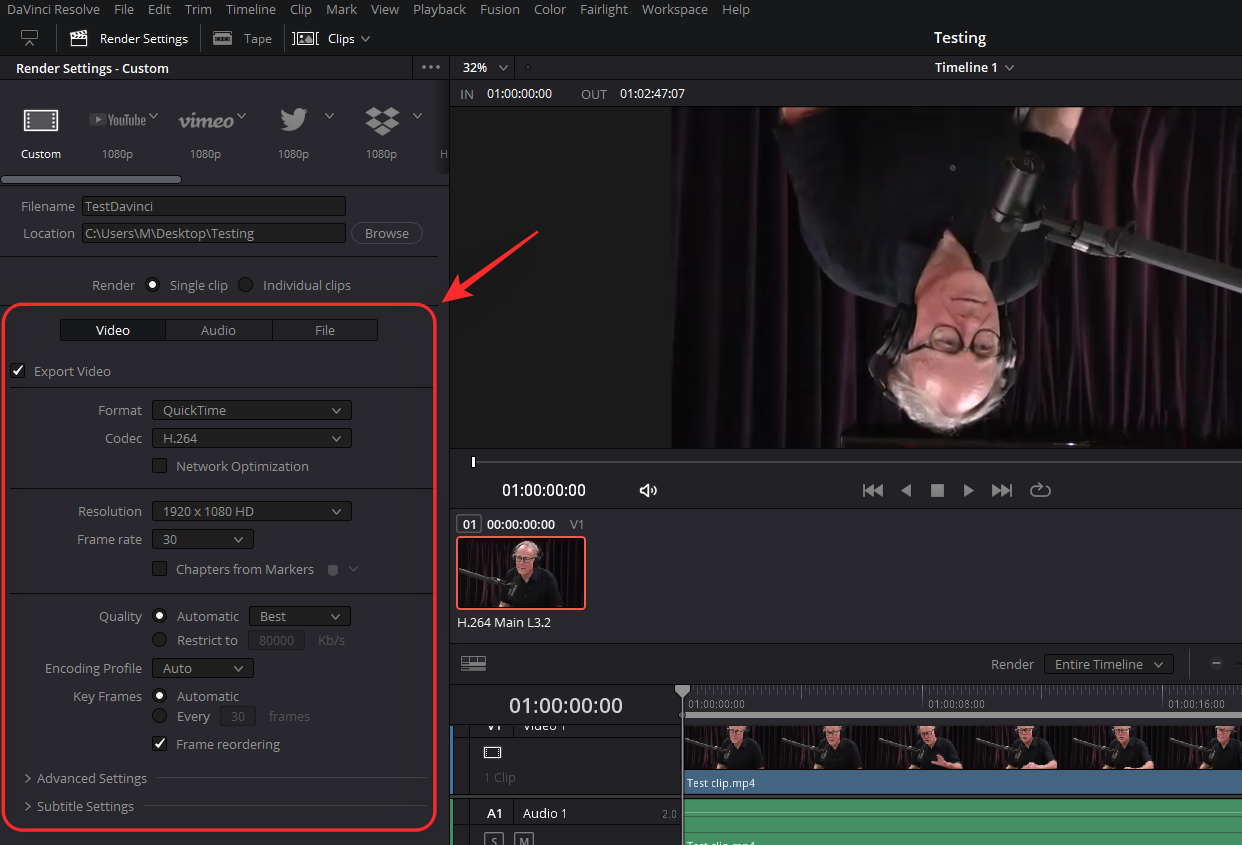This screenshot has height=845, width=1242.
Task: Click the Browse button for location
Action: 387,233
